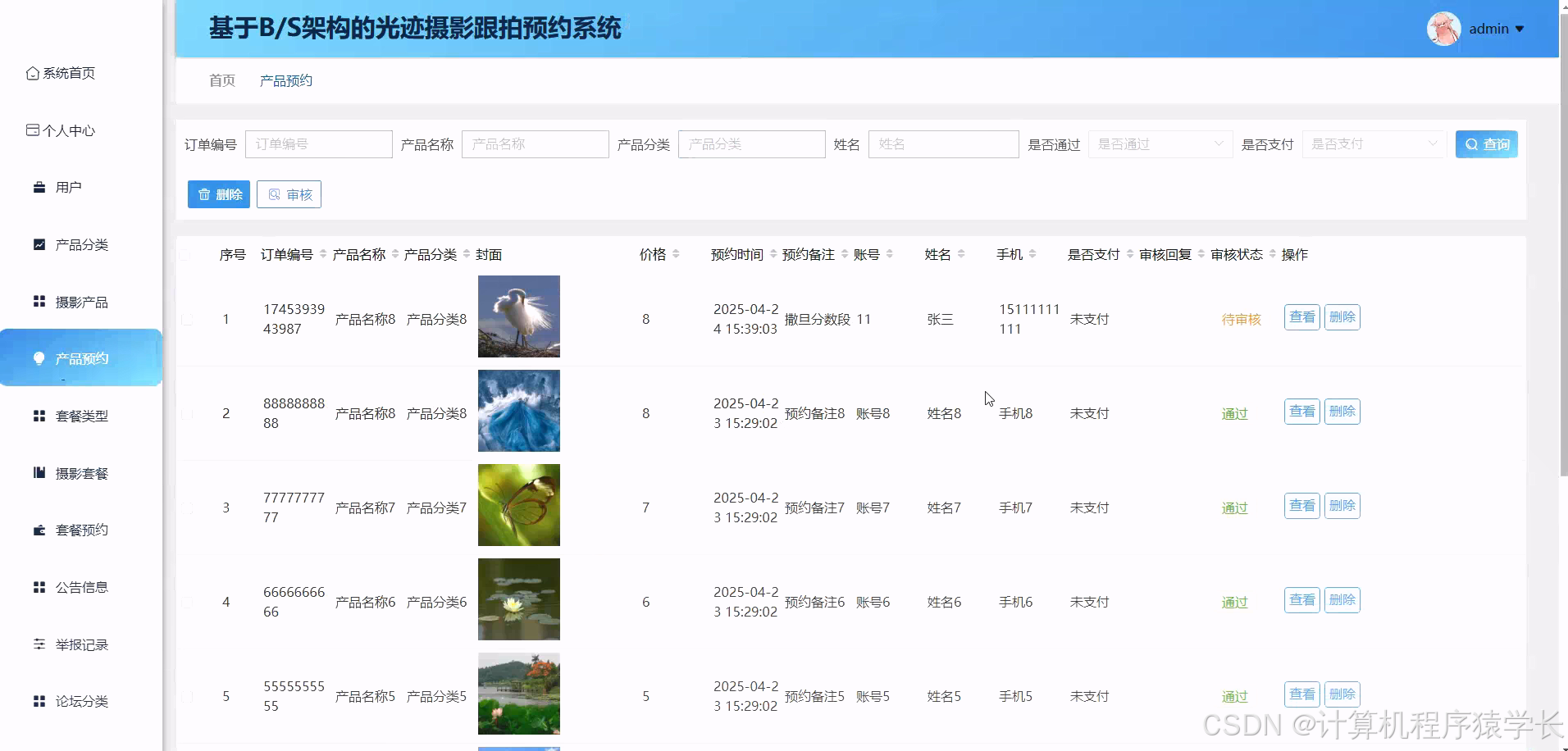Tick the checkbox for row 1
The width and height of the screenshot is (1568, 751).
tap(186, 319)
